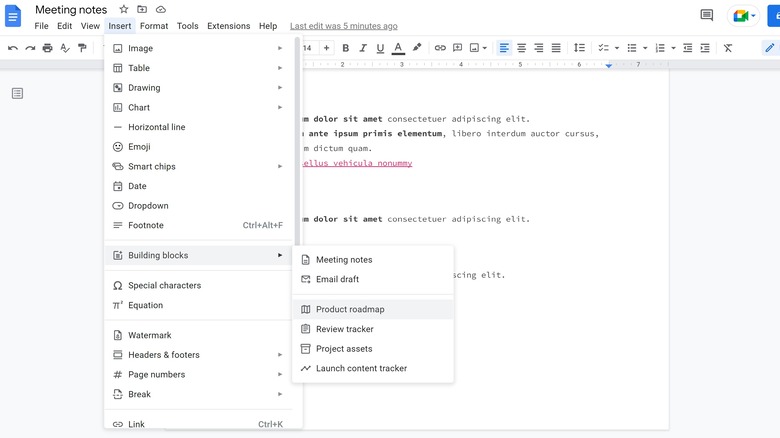The width and height of the screenshot is (780, 438).
Task: Click the increase font size button
Action: pos(324,48)
